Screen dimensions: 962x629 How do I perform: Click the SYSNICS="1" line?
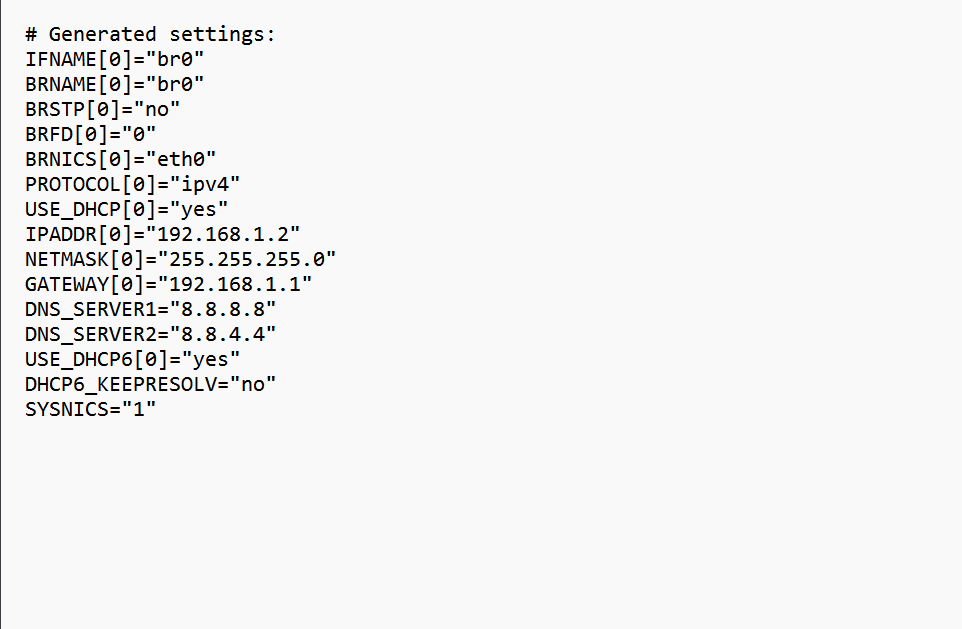coord(90,410)
